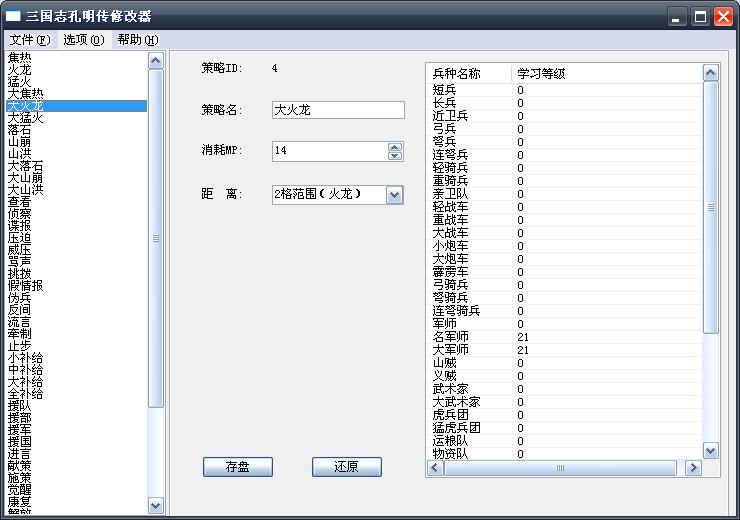This screenshot has width=740, height=520.
Task: Select 火龙 in the strategy list
Action: pyautogui.click(x=19, y=70)
